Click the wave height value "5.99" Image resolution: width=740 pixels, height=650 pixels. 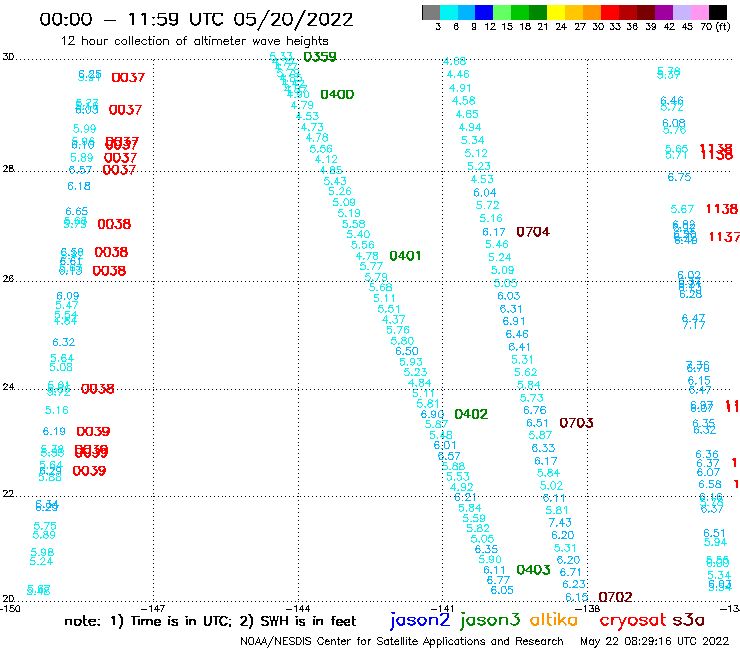84,128
